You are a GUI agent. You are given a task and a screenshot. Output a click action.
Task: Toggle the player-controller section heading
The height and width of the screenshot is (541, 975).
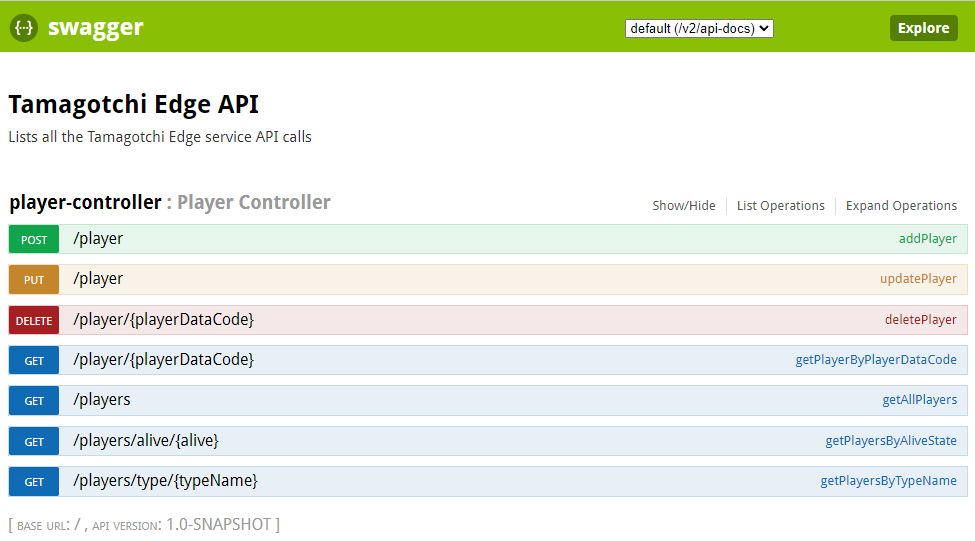click(85, 202)
